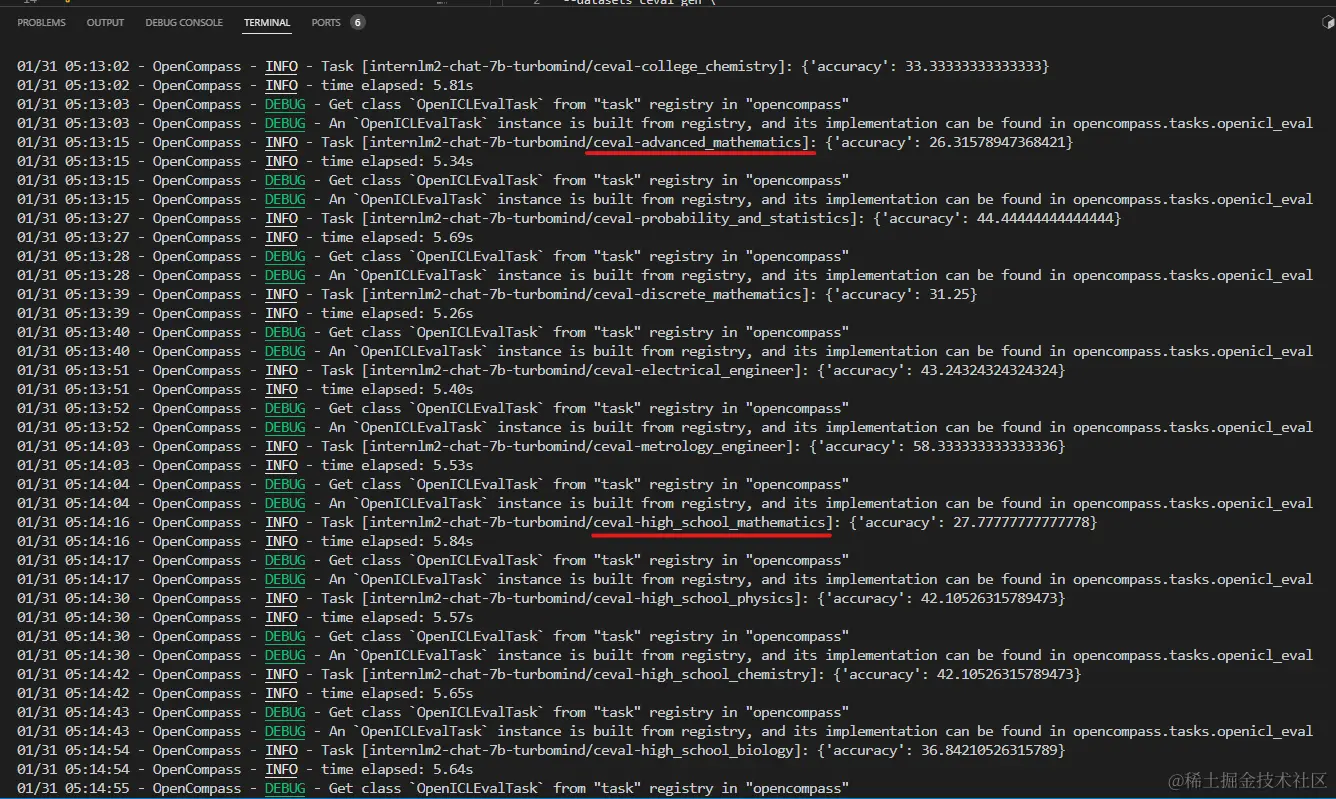Click the accuracy value 44.44444444444444
Screen dimensions: 1336x799
1045,218
